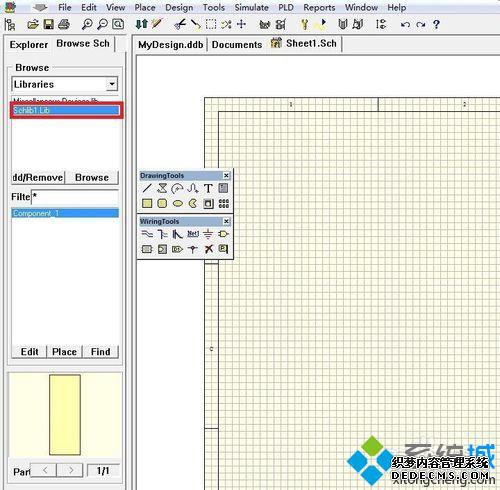Switch to the Explorer tab
The width and height of the screenshot is (500, 490).
[x=29, y=45]
